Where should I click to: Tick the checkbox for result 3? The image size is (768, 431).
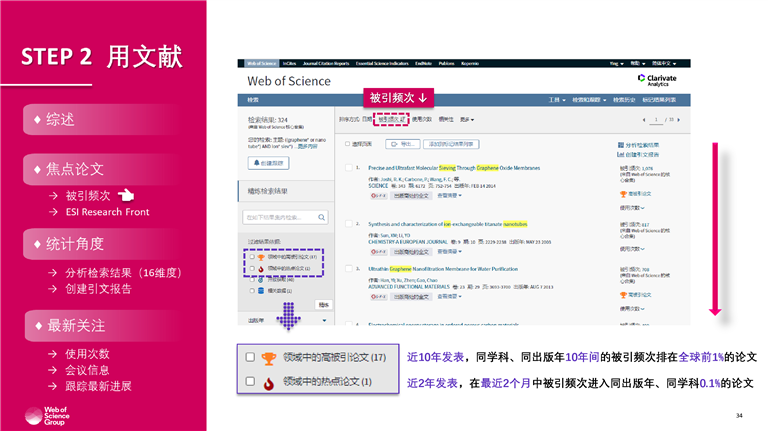click(349, 268)
